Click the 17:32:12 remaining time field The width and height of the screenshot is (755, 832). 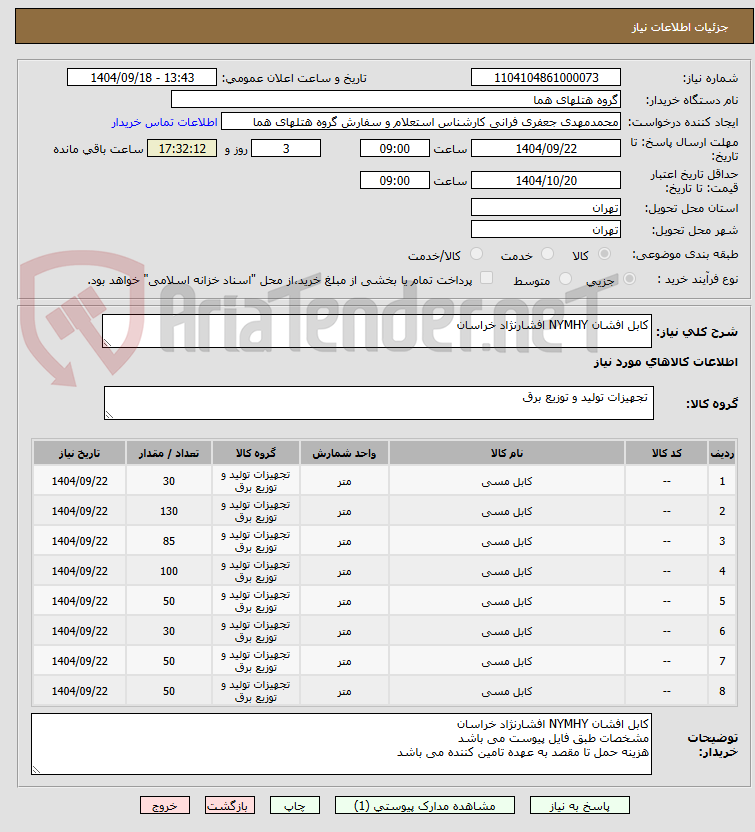[182, 148]
